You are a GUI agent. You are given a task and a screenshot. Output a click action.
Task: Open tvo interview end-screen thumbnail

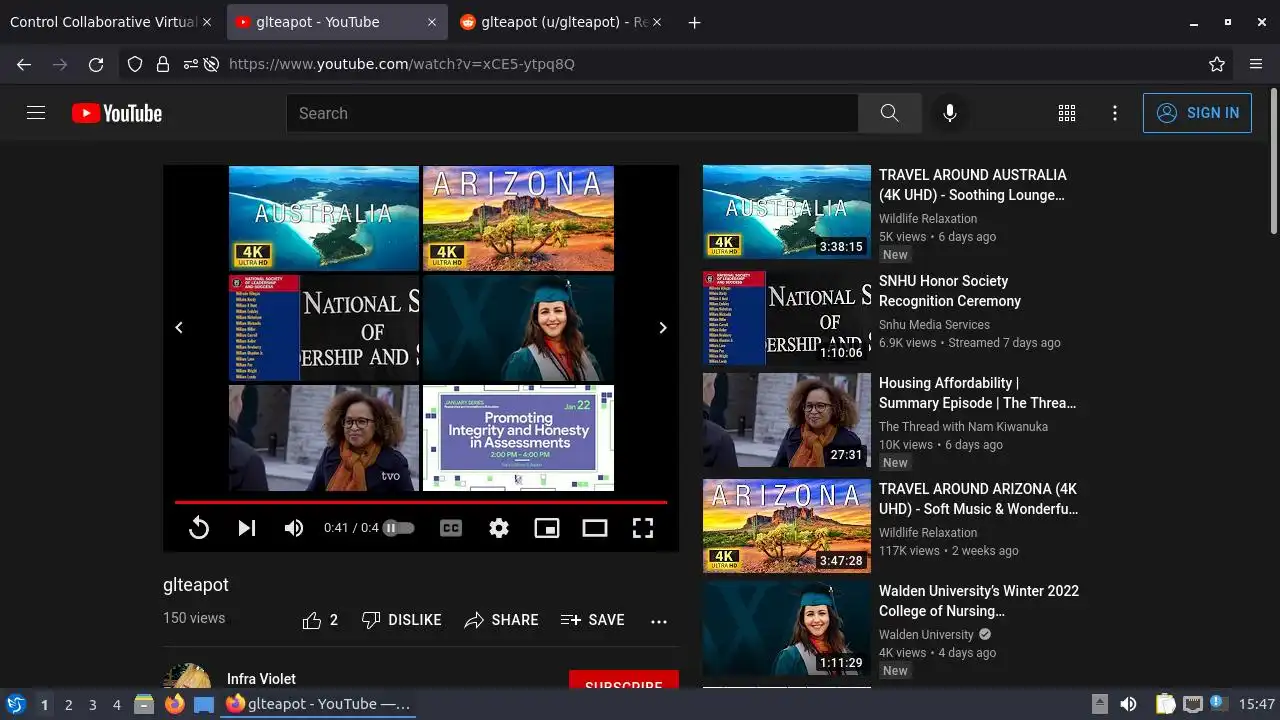tap(324, 438)
